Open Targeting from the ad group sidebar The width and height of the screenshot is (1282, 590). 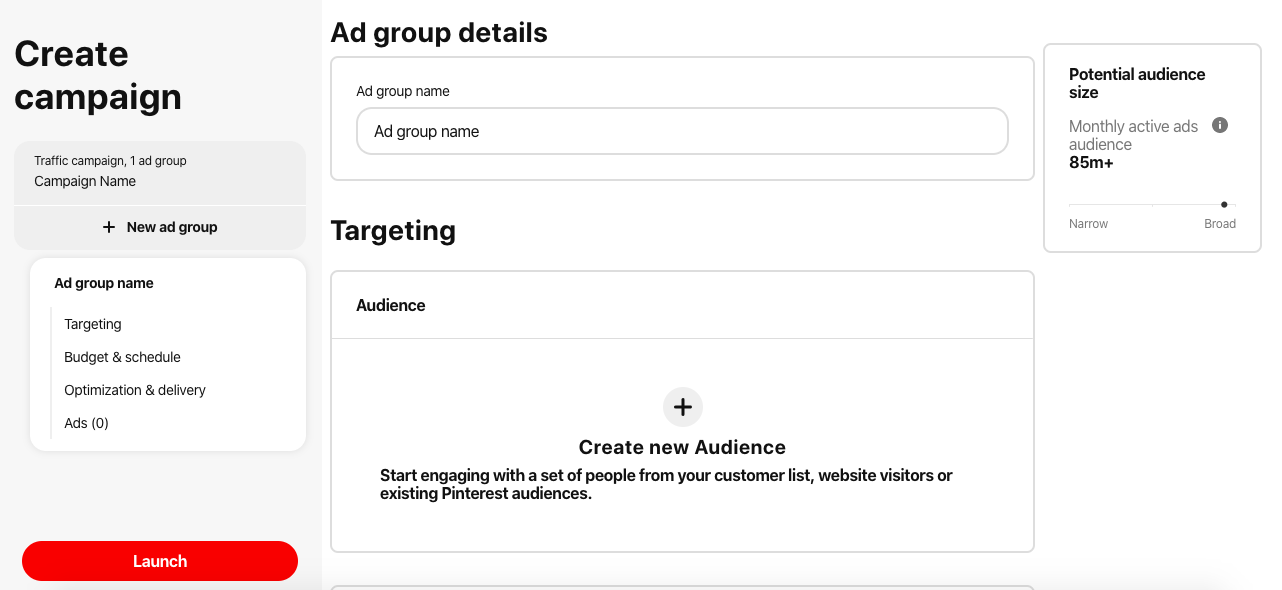(x=93, y=324)
